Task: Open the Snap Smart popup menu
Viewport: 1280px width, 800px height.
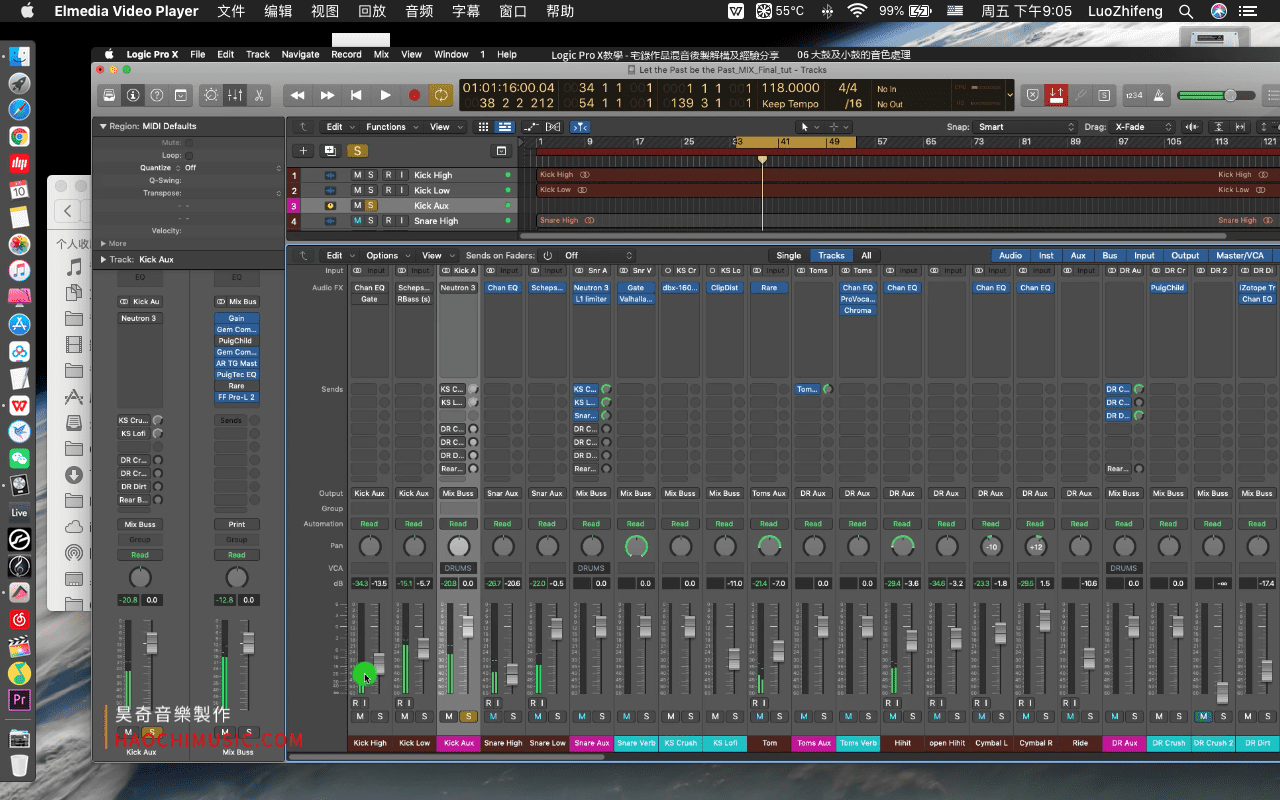Action: [x=1025, y=127]
